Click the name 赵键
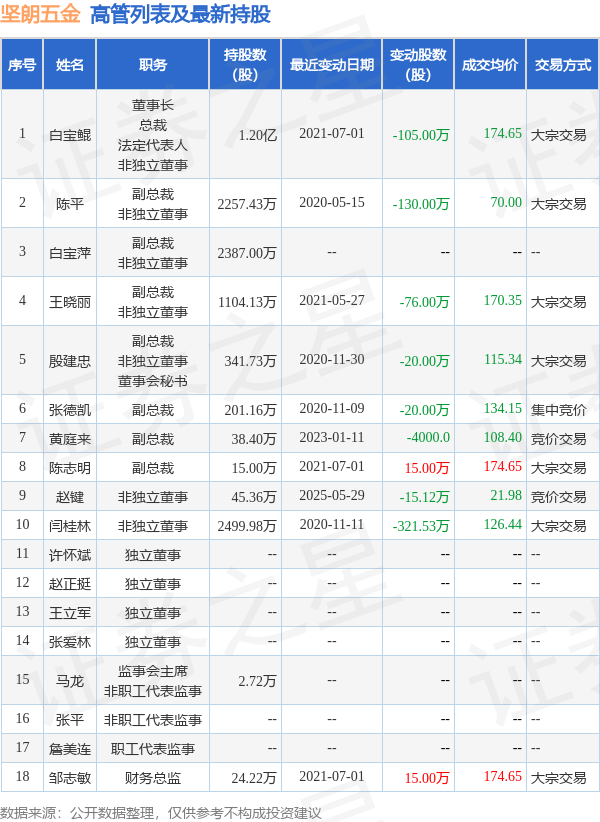Viewport: 600px width, 822px height. (x=70, y=497)
